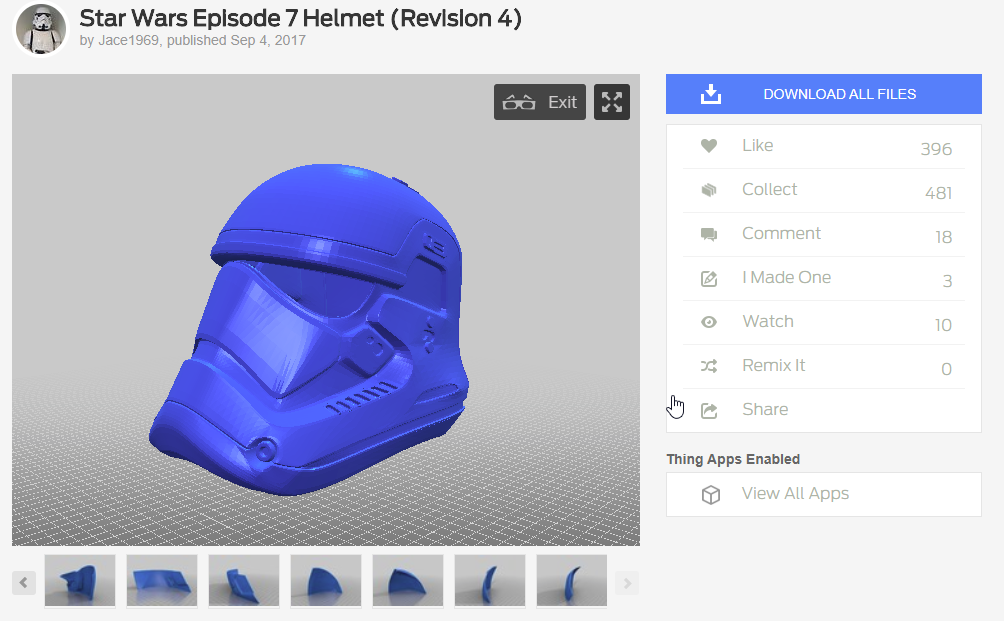This screenshot has height=621, width=1004.
Task: Select the fourth thumbnail showing dome piece
Action: [x=326, y=581]
